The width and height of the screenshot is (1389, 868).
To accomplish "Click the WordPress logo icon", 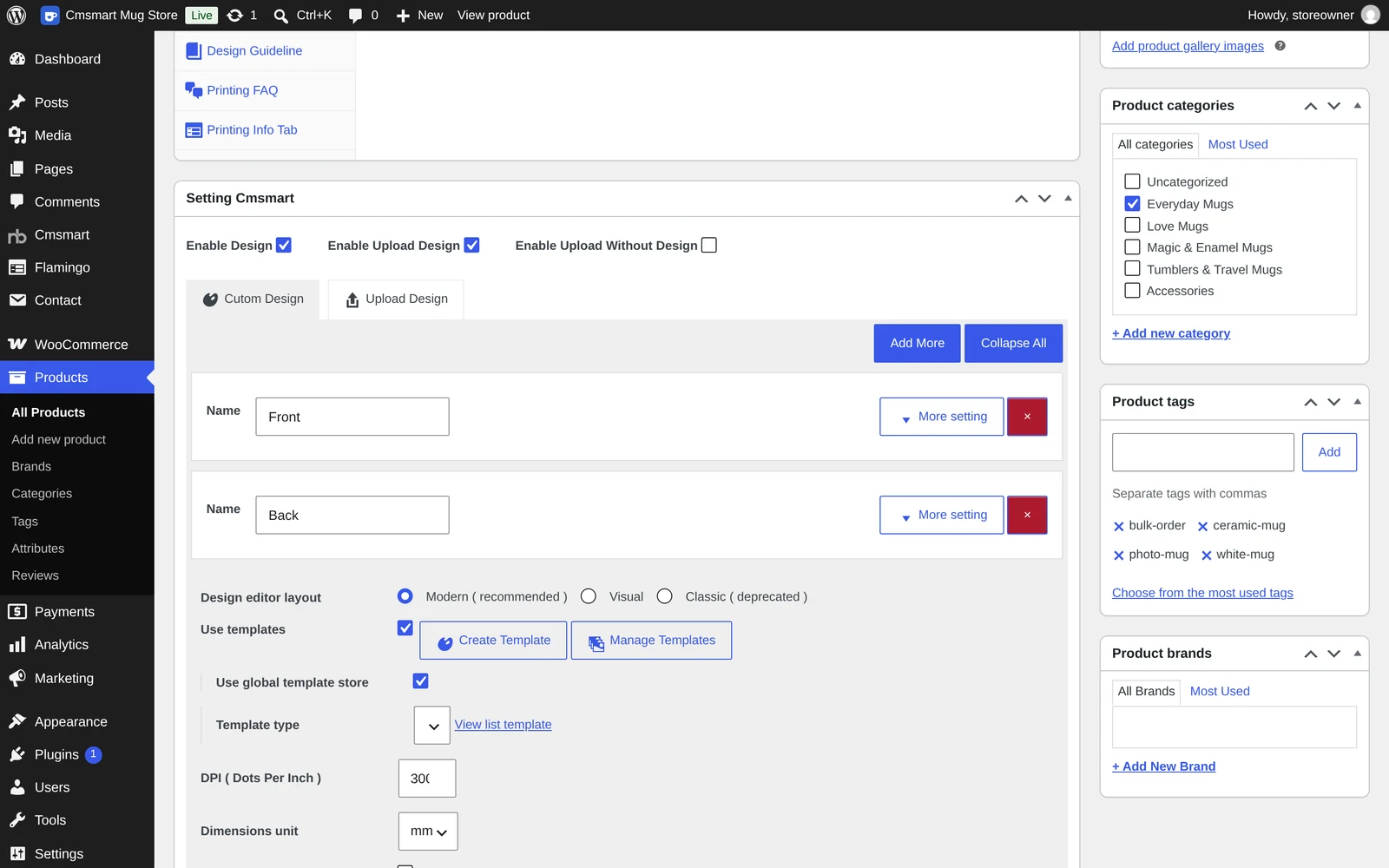I will pyautogui.click(x=16, y=15).
